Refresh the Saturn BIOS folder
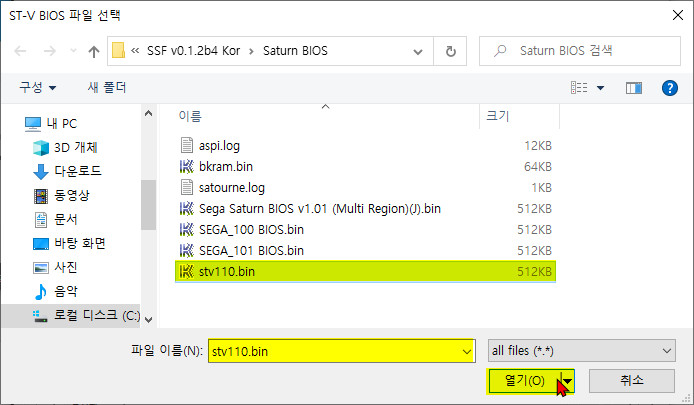694x405 pixels. coord(450,51)
